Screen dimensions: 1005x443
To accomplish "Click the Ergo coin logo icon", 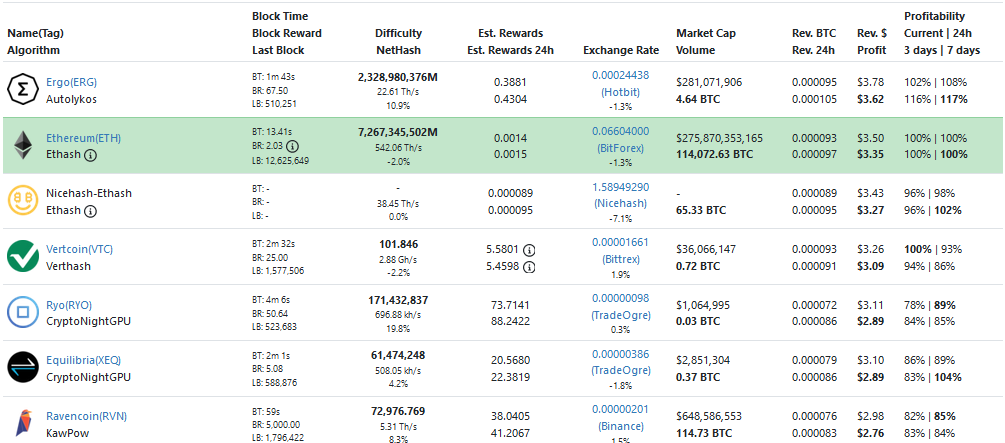I will click(x=22, y=90).
